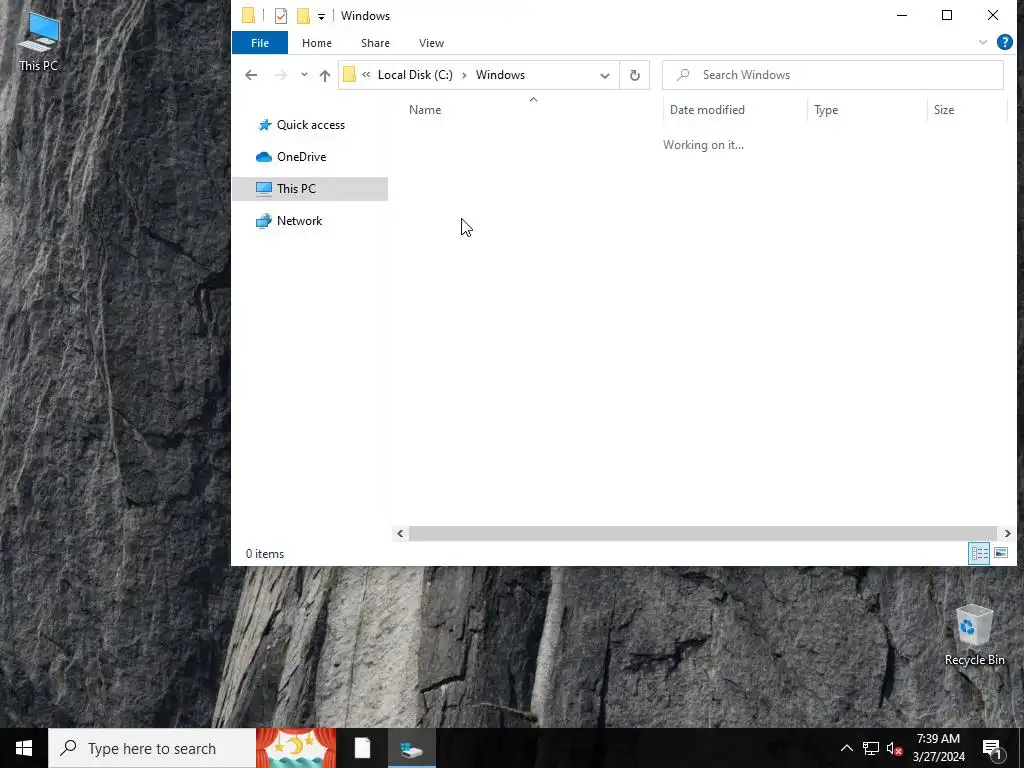
Task: Click the Properties quick access toolbar icon
Action: click(x=281, y=16)
